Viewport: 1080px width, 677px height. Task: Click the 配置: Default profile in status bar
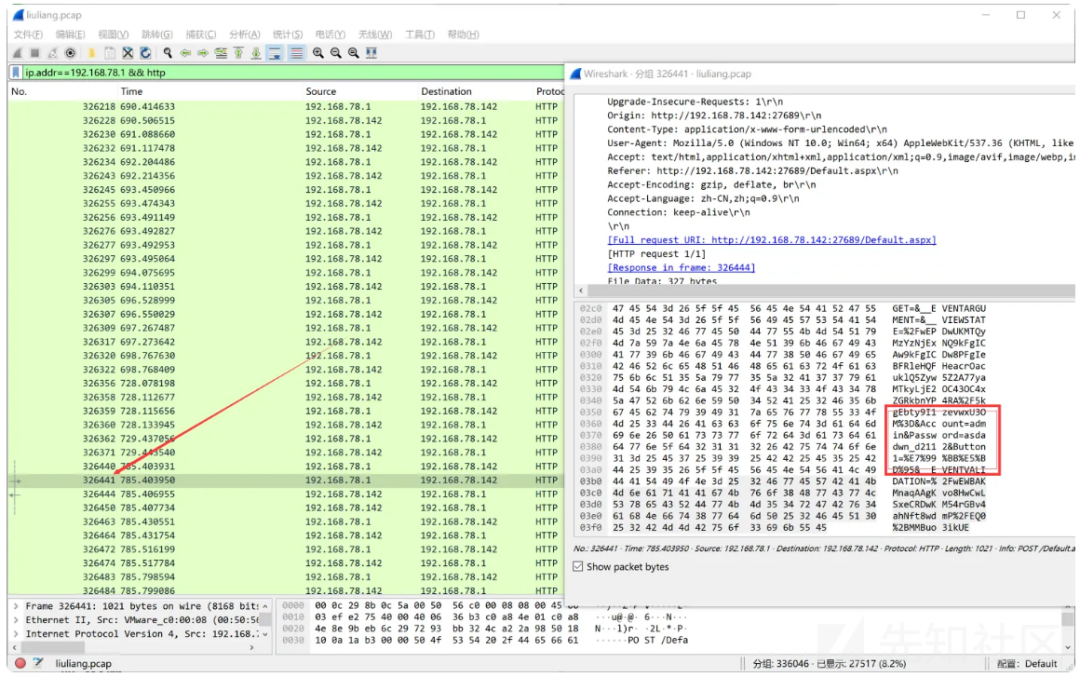(x=1027, y=663)
